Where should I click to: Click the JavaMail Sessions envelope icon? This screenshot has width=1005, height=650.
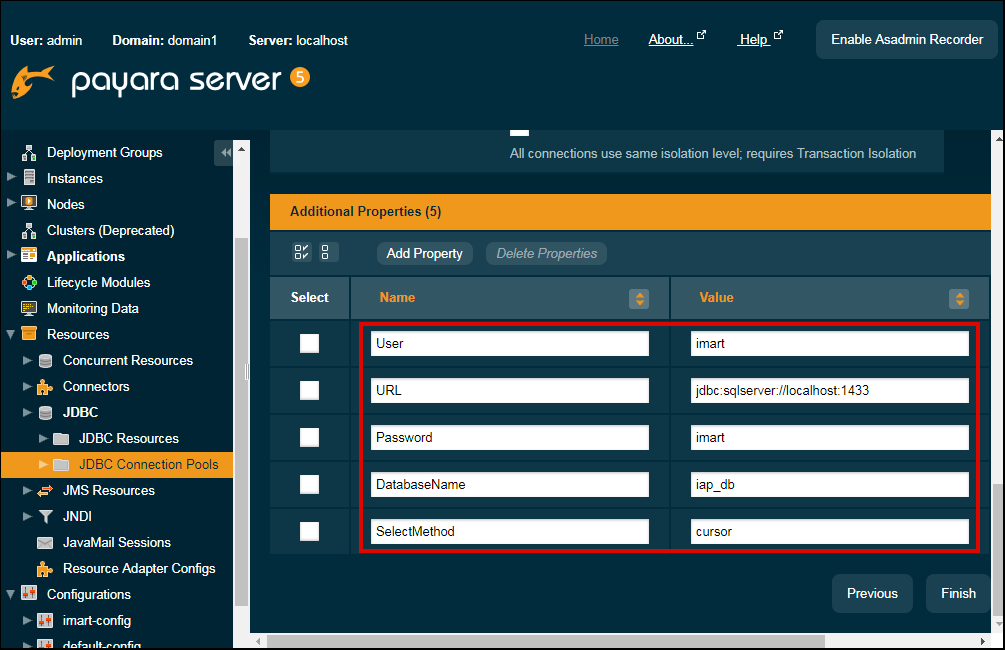pos(45,542)
